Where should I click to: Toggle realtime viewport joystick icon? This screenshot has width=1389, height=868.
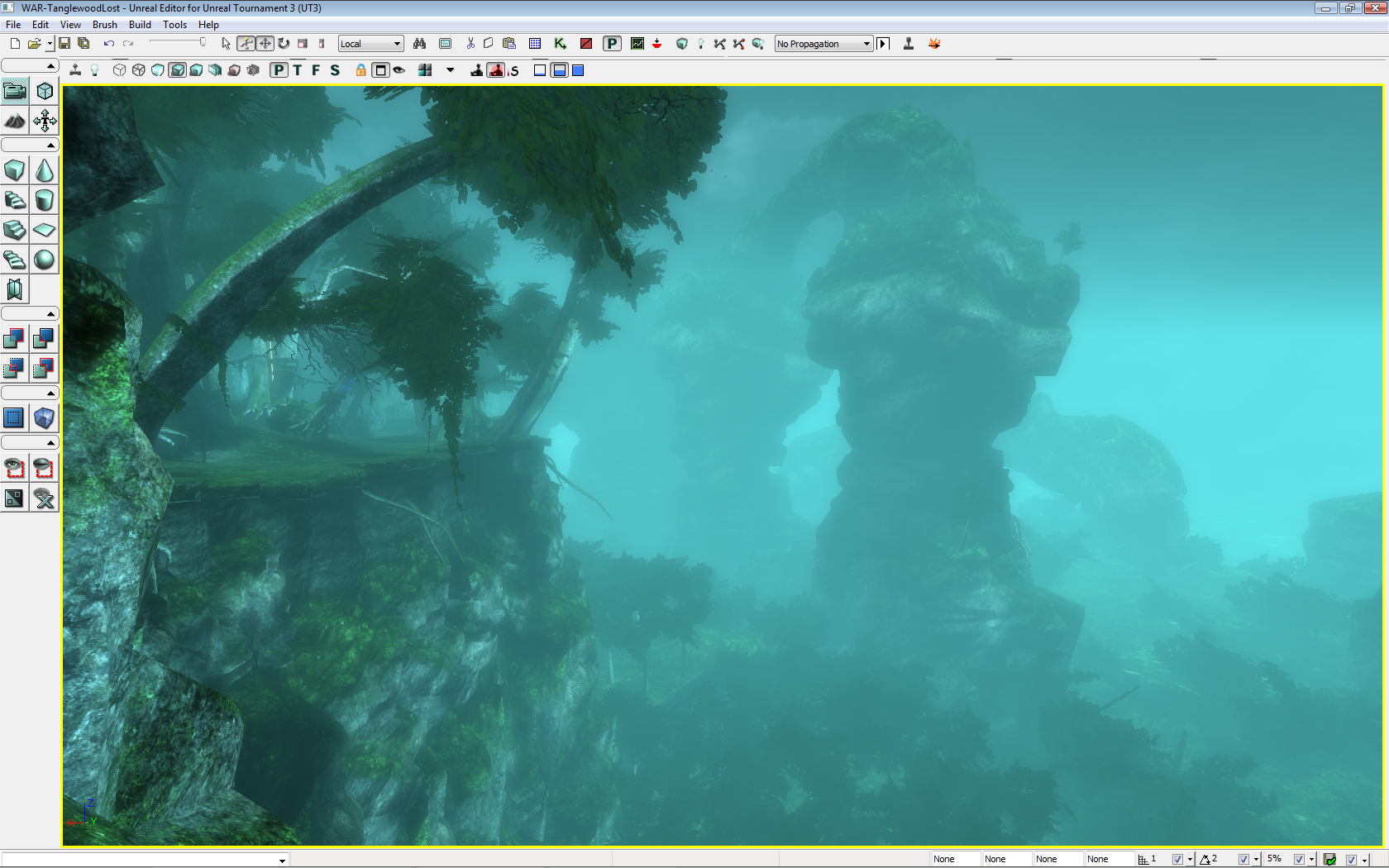[75, 70]
